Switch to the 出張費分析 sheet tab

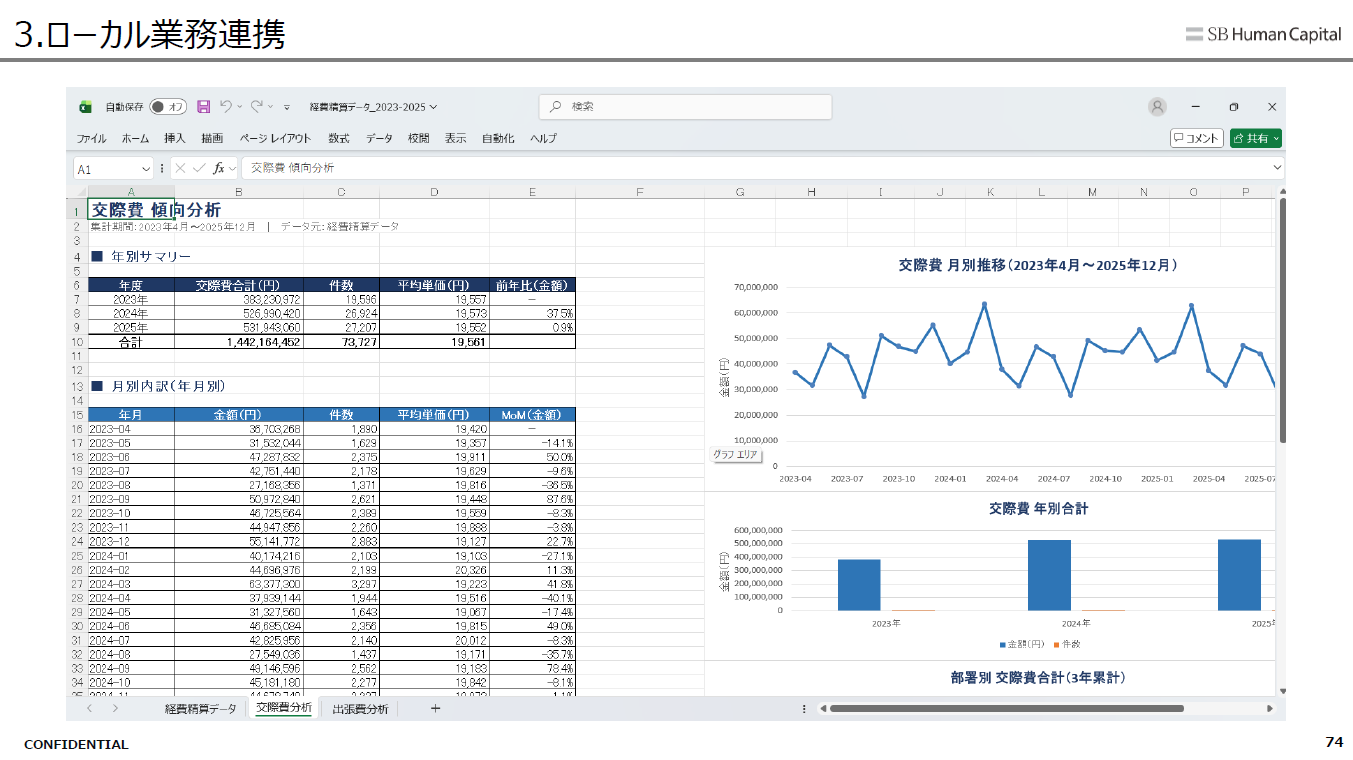[360, 709]
